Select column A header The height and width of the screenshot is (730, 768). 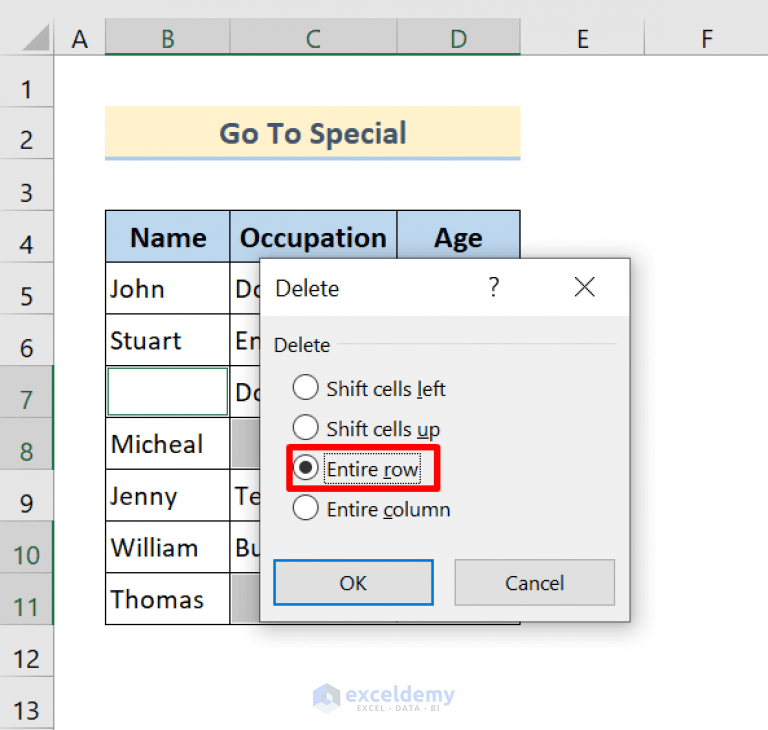(x=79, y=38)
